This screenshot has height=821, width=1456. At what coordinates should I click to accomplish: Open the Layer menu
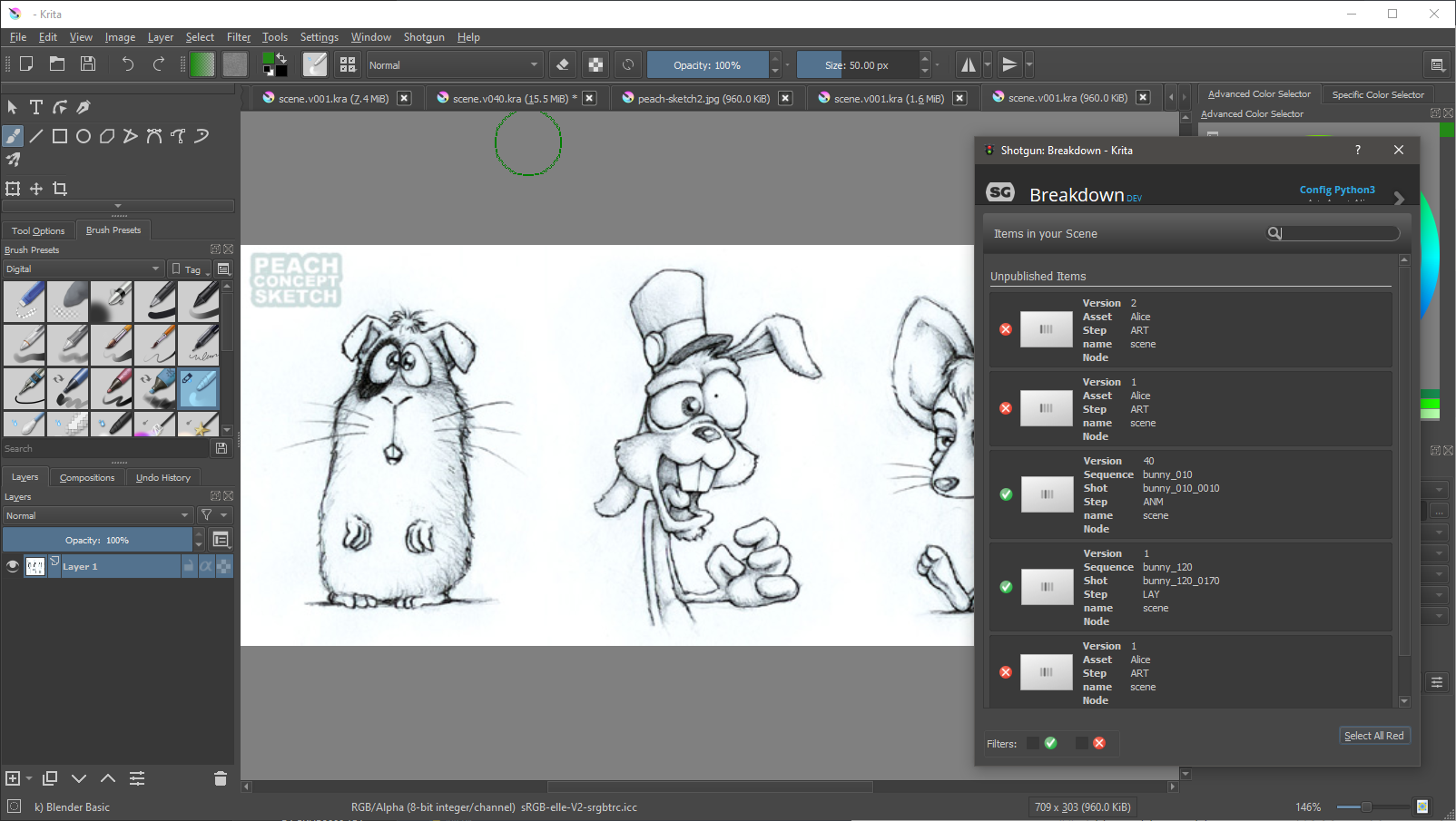pos(161,37)
